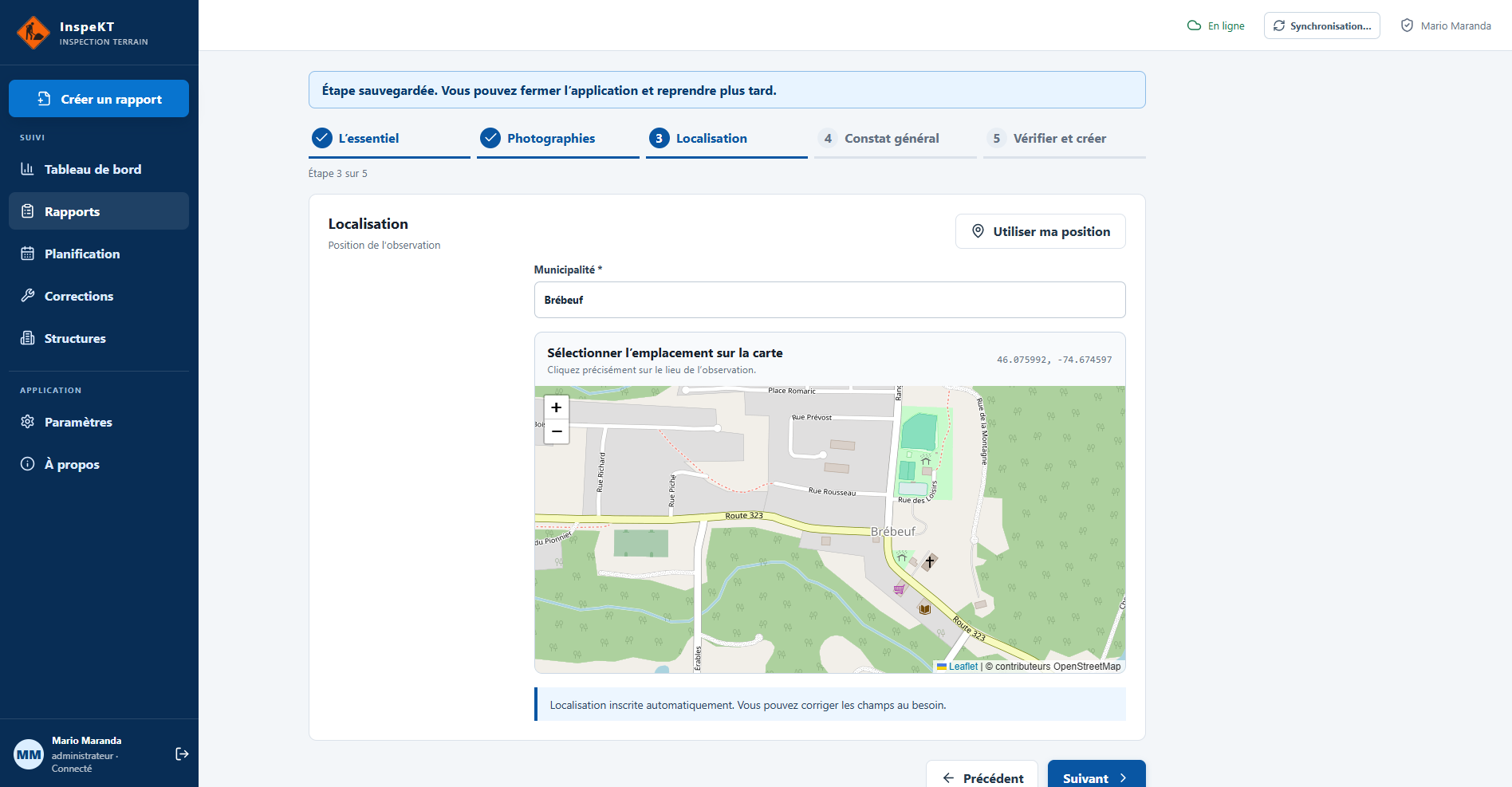This screenshot has height=787, width=1512.
Task: Open the Corrections section
Action: [x=99, y=296]
